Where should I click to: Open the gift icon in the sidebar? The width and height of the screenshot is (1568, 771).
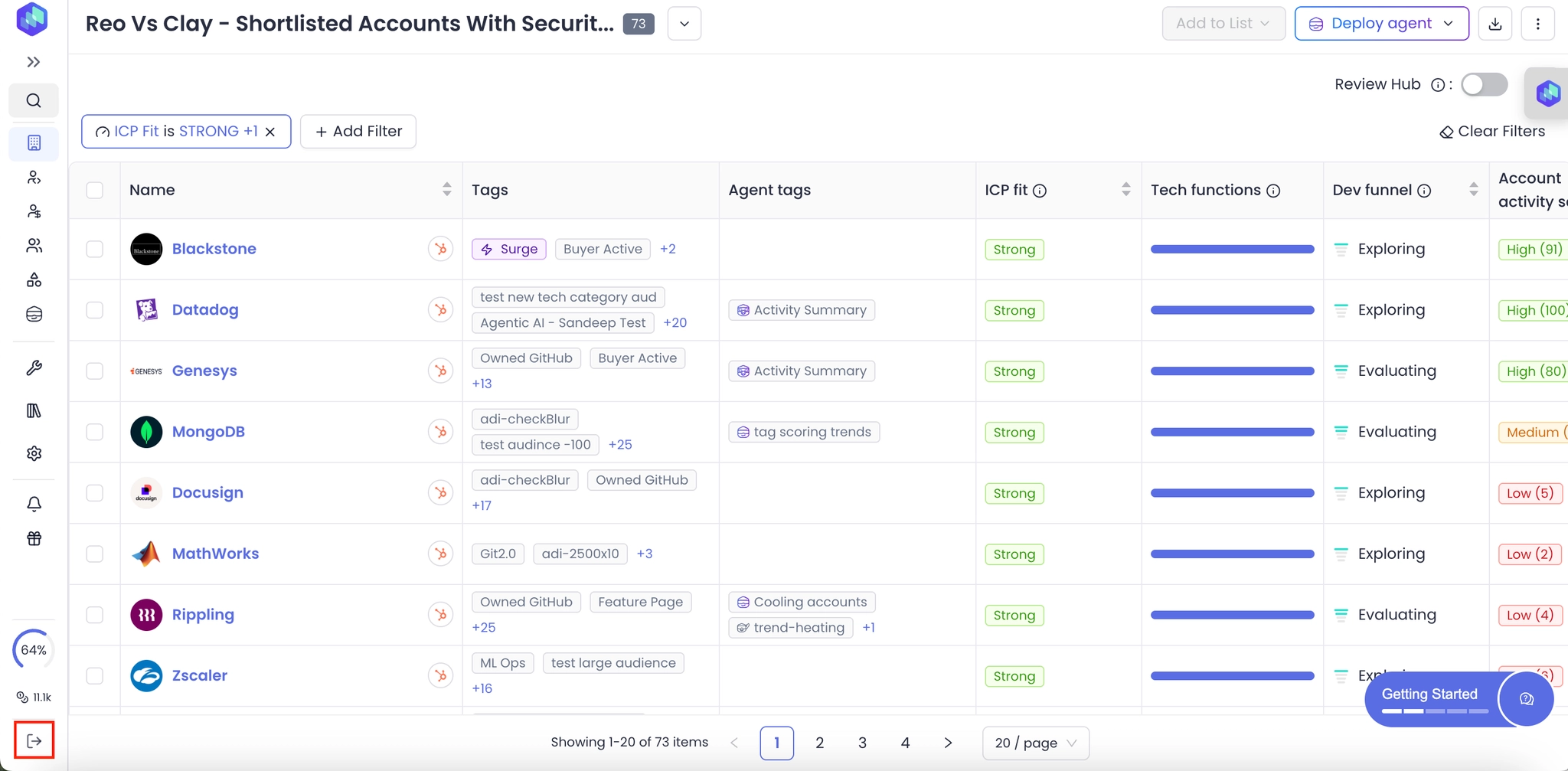(34, 538)
